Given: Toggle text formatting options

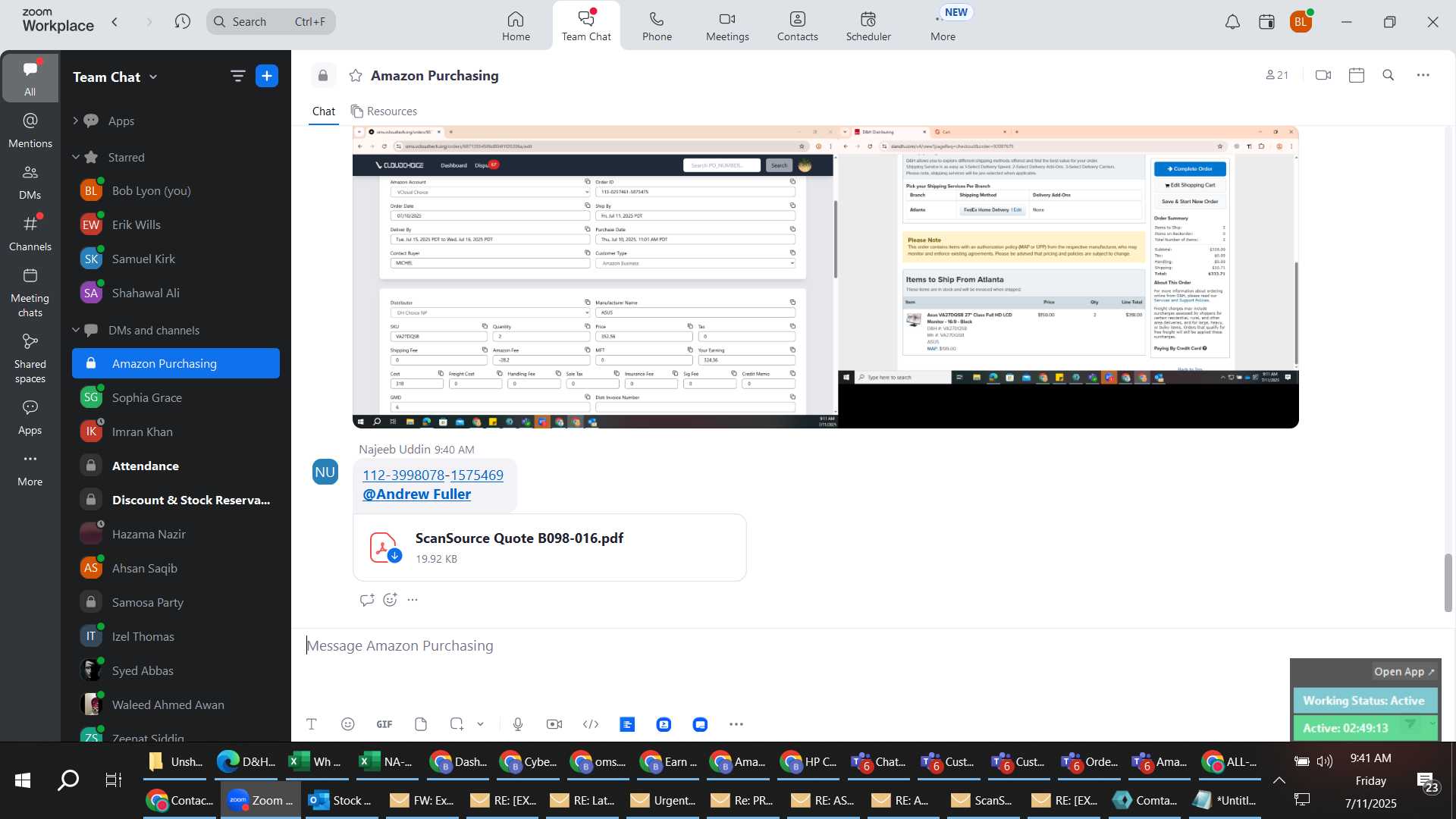Looking at the screenshot, I should 311,724.
